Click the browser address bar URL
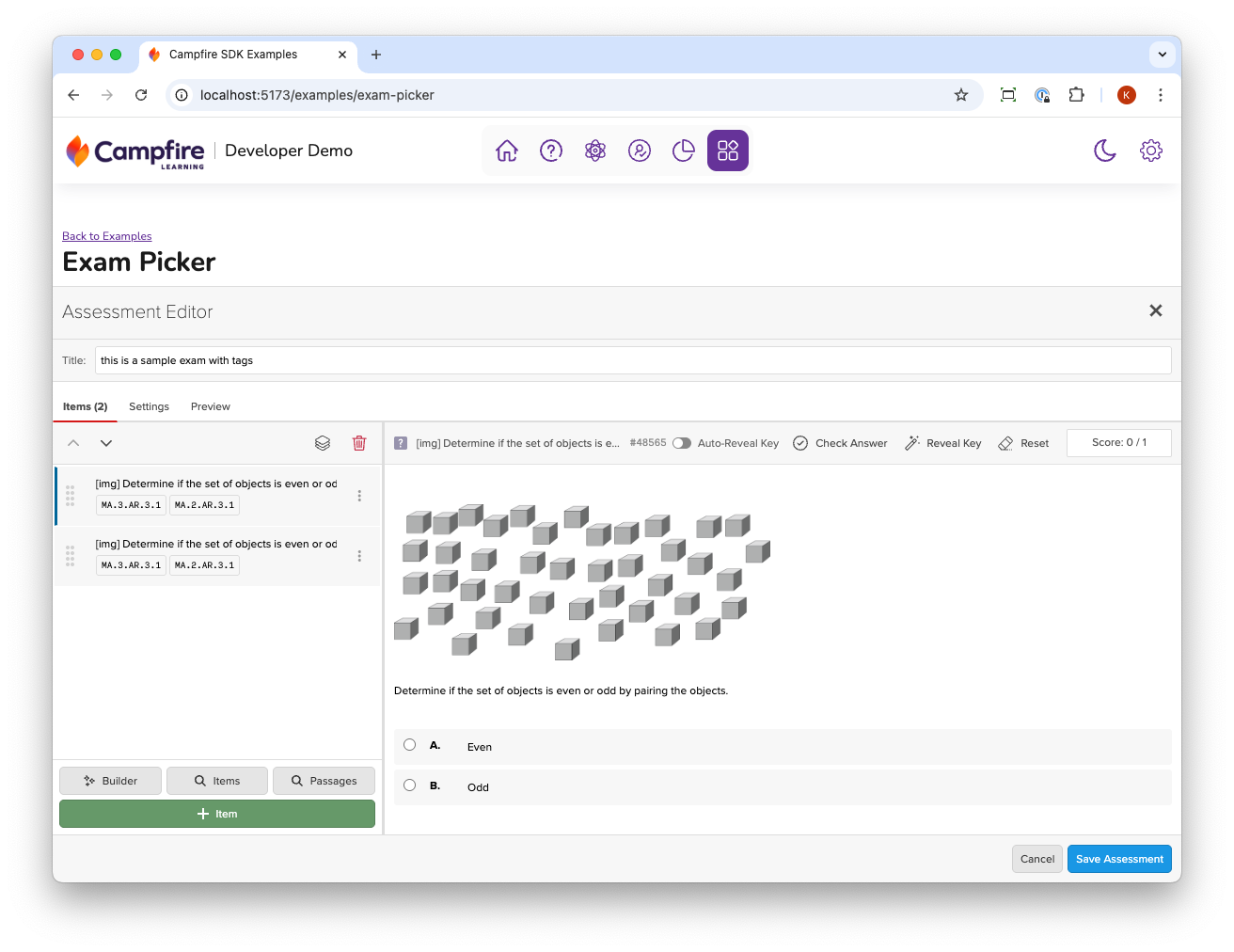 (x=317, y=95)
